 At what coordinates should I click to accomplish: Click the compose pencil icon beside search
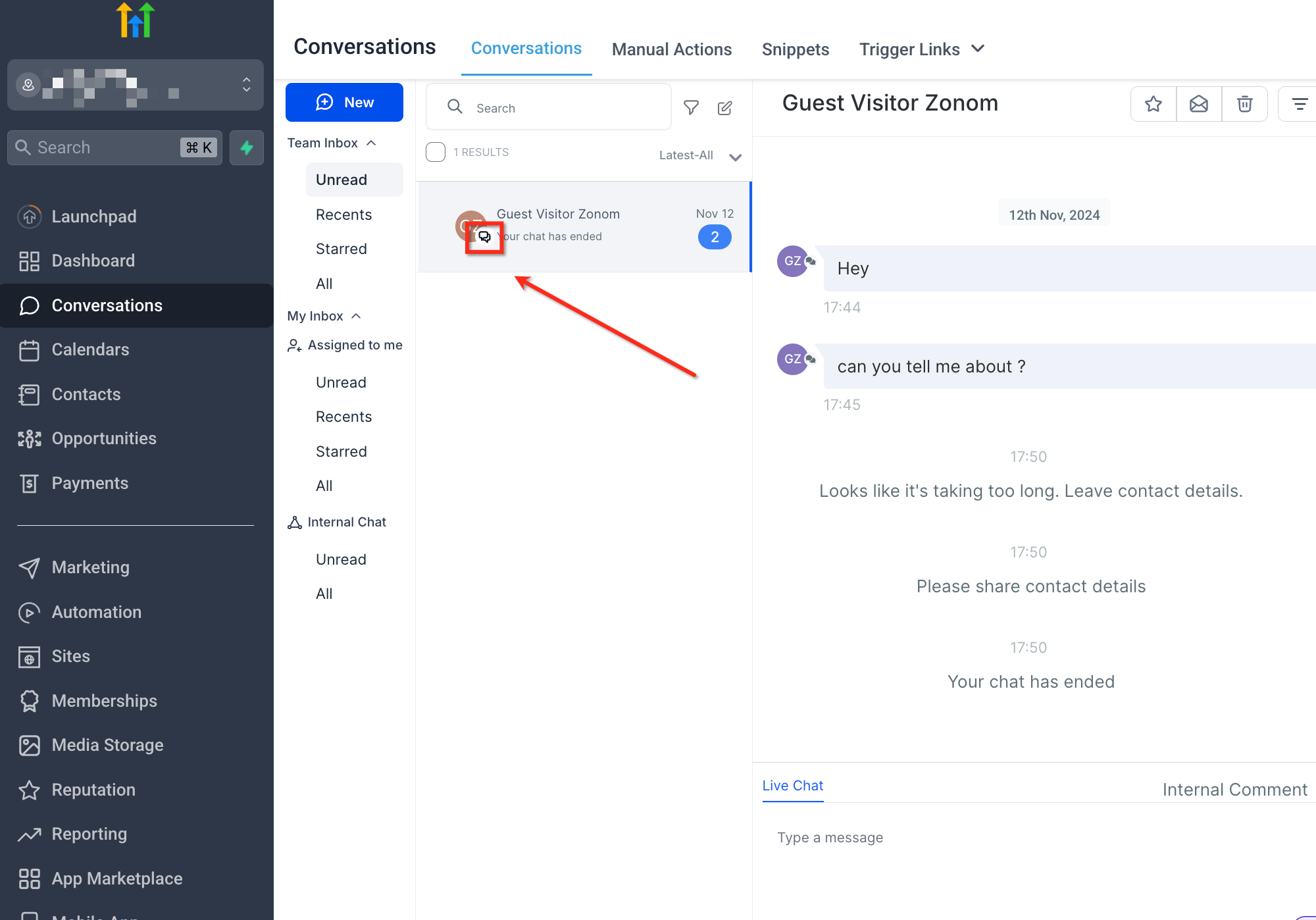coord(724,108)
